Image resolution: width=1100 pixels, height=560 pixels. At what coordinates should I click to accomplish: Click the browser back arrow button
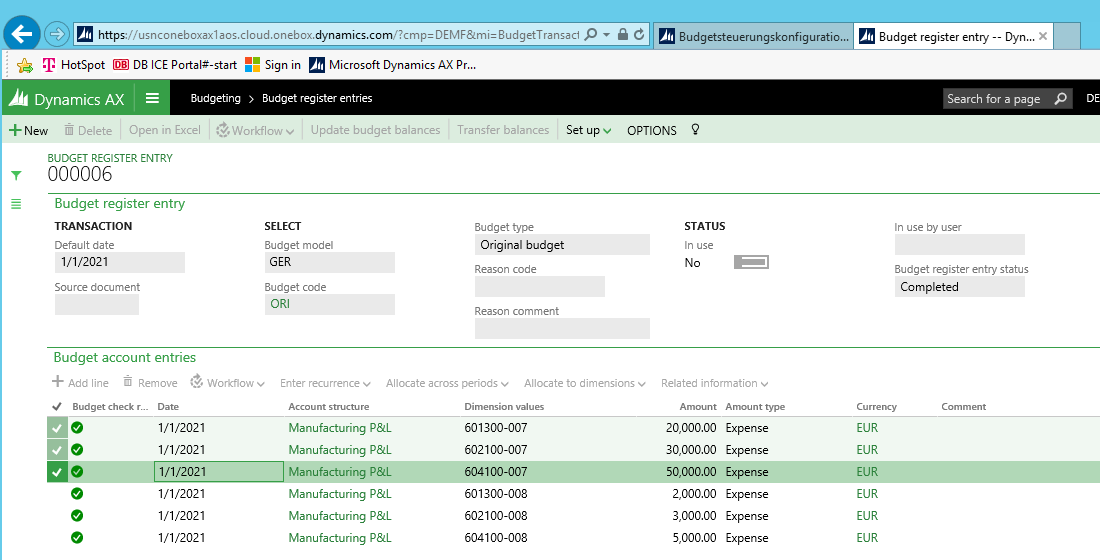pyautogui.click(x=22, y=34)
